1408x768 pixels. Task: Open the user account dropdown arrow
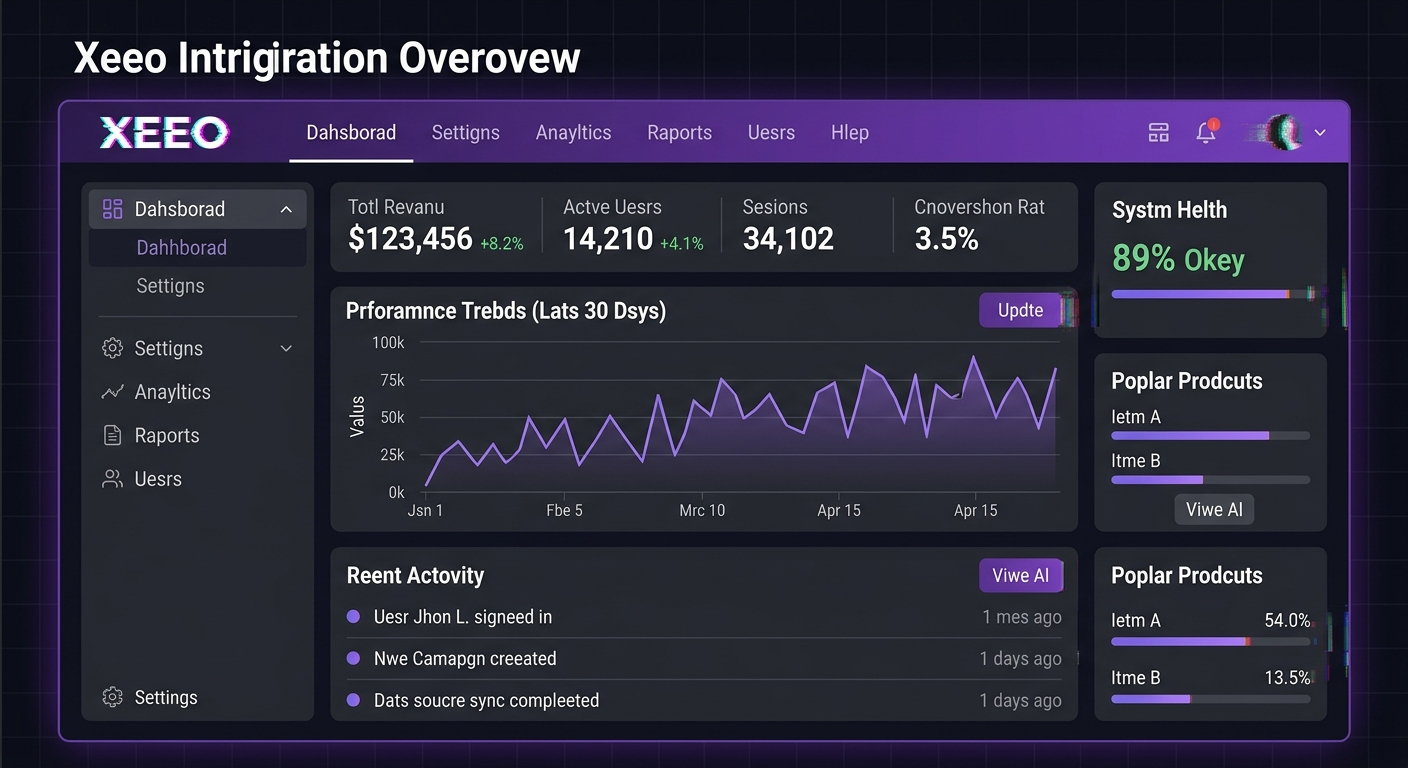click(1320, 132)
